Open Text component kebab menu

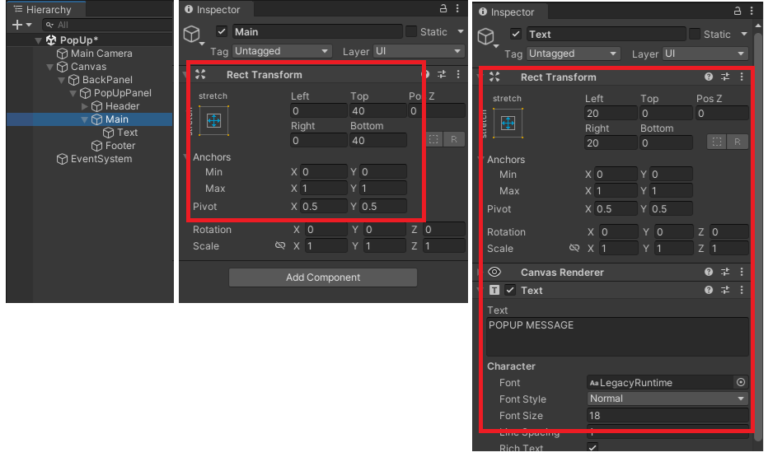tap(741, 290)
